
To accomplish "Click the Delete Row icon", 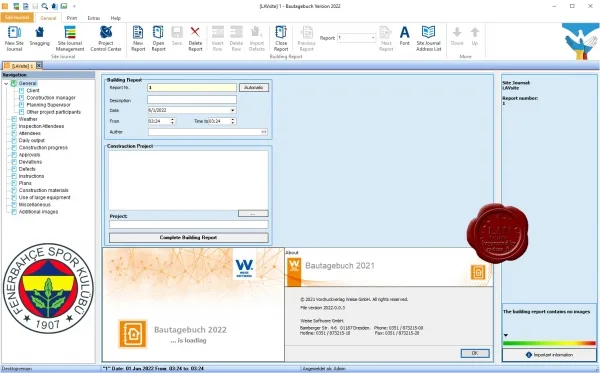I will click(236, 32).
